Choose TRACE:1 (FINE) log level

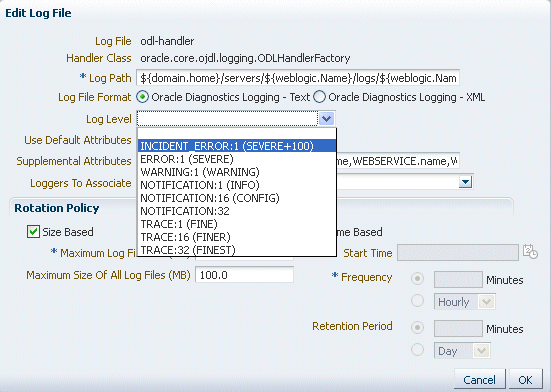coord(237,224)
